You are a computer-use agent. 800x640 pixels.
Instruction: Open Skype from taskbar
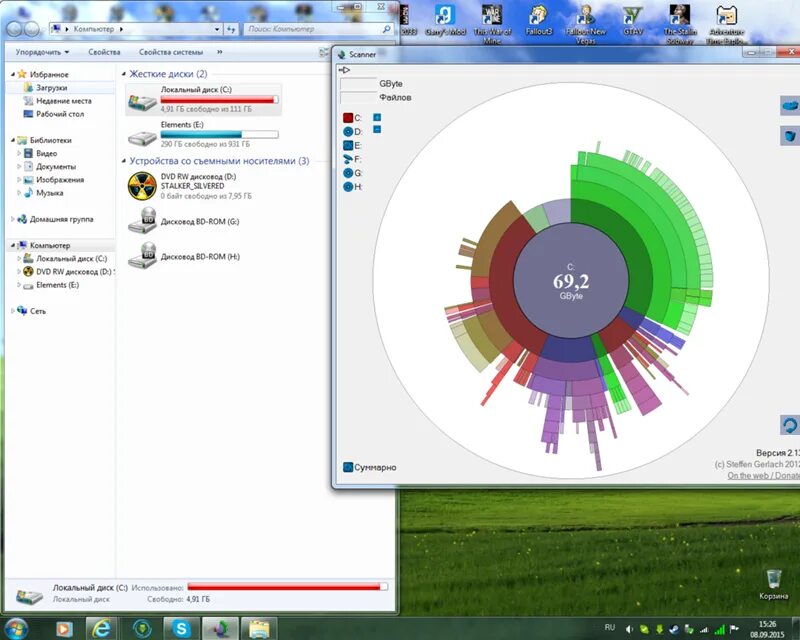pos(181,628)
